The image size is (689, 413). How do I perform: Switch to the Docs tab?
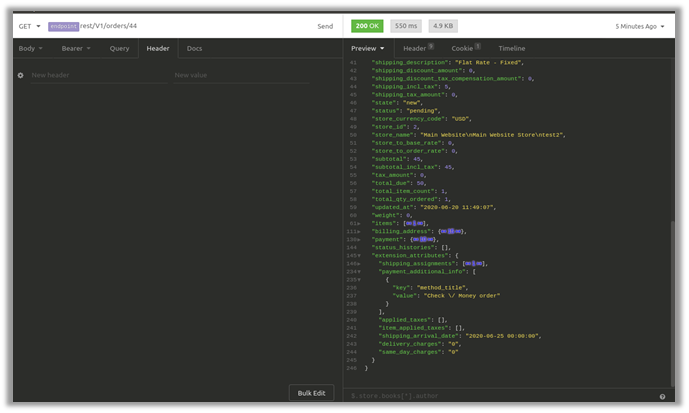pos(194,48)
